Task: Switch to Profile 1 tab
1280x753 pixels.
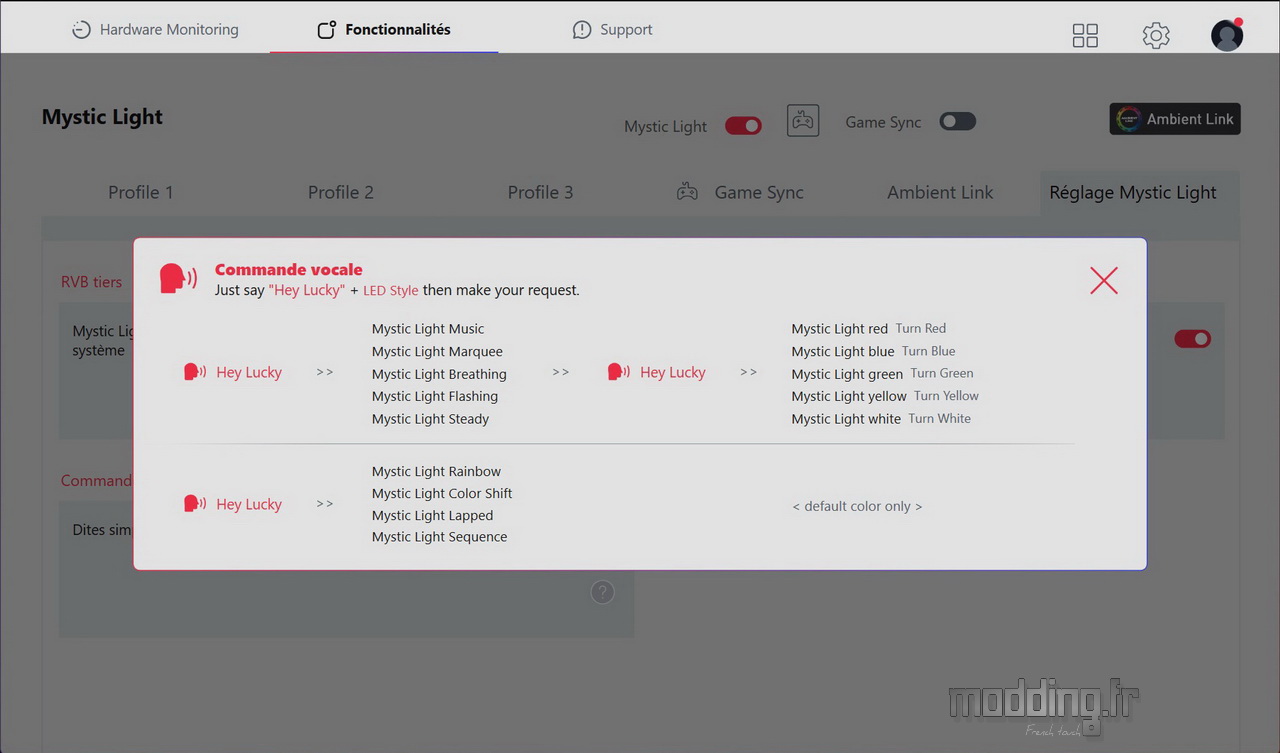Action: [141, 192]
